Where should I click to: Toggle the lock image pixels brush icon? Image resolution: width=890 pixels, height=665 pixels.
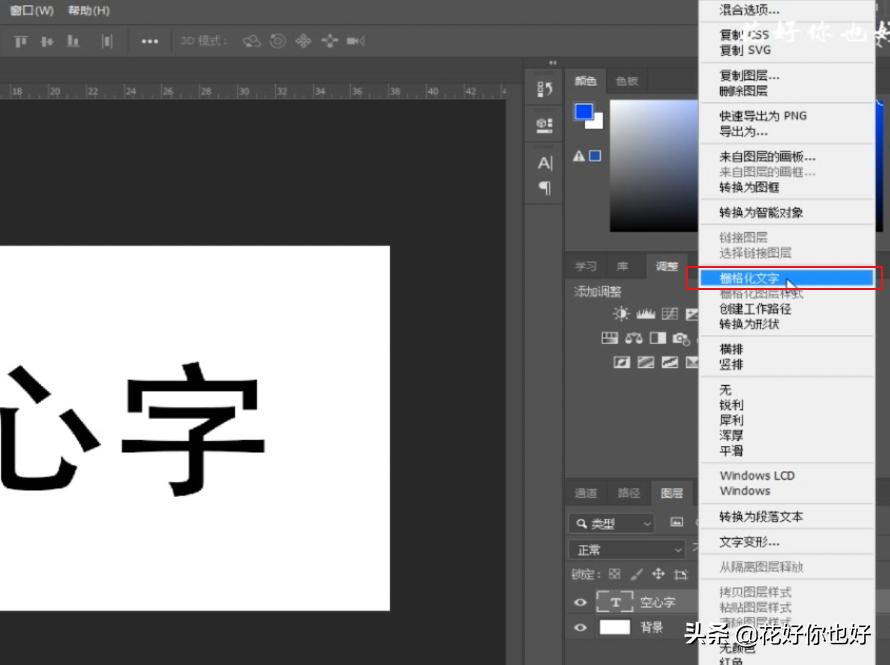coord(635,574)
